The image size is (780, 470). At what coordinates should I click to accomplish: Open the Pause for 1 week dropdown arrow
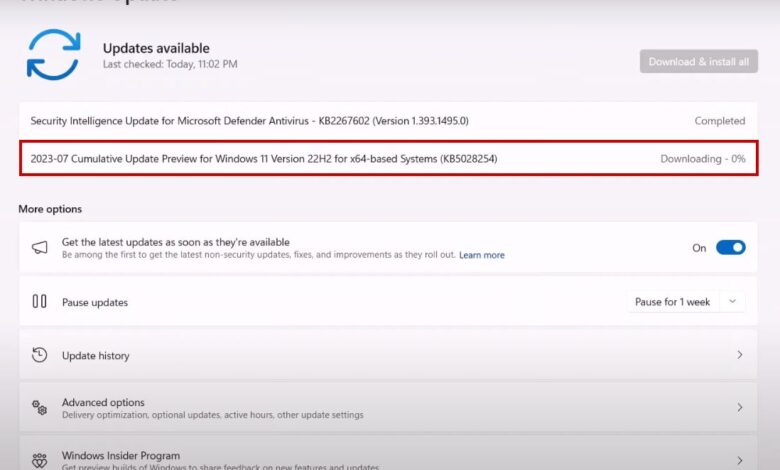732,301
